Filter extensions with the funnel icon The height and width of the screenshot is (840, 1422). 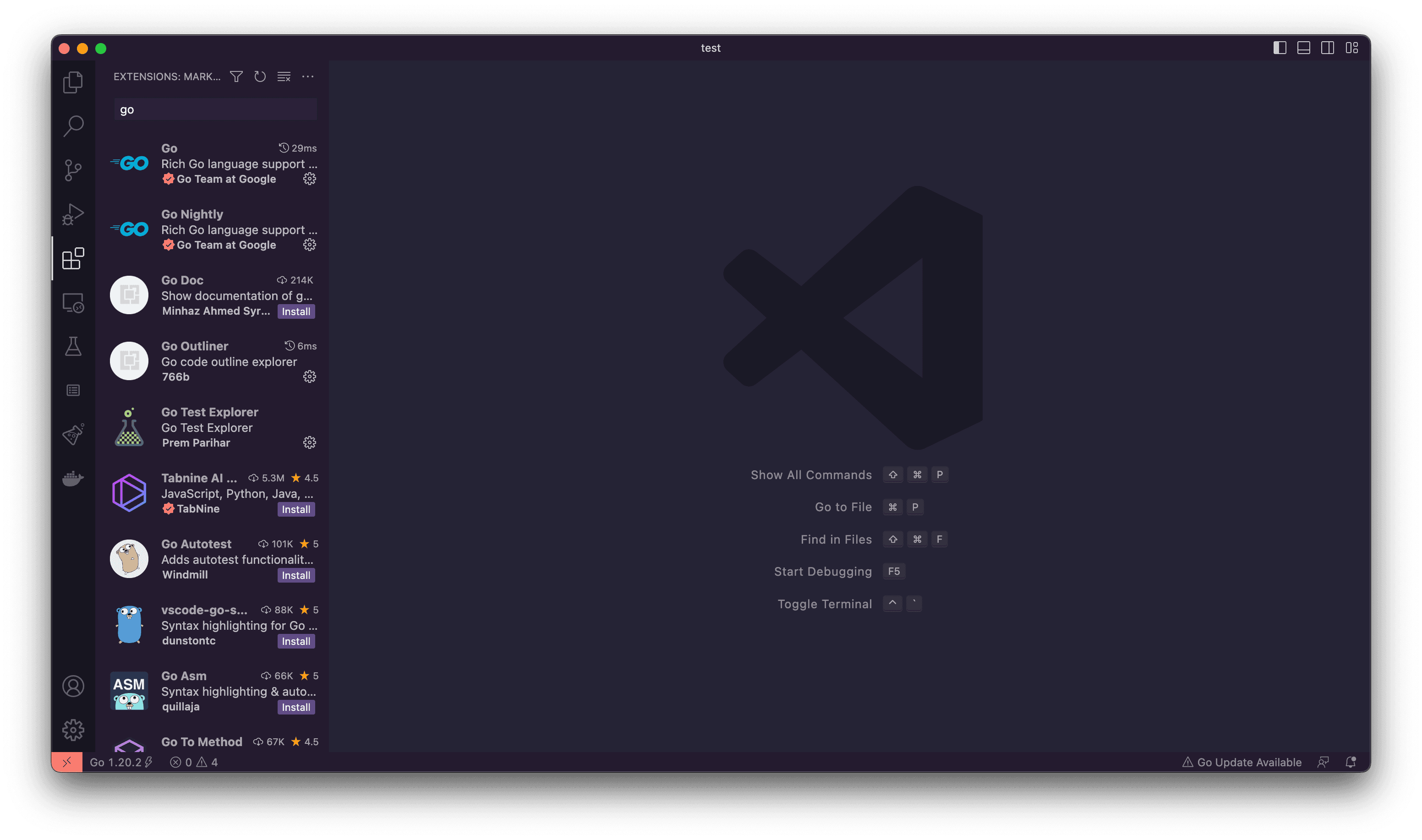[x=237, y=76]
